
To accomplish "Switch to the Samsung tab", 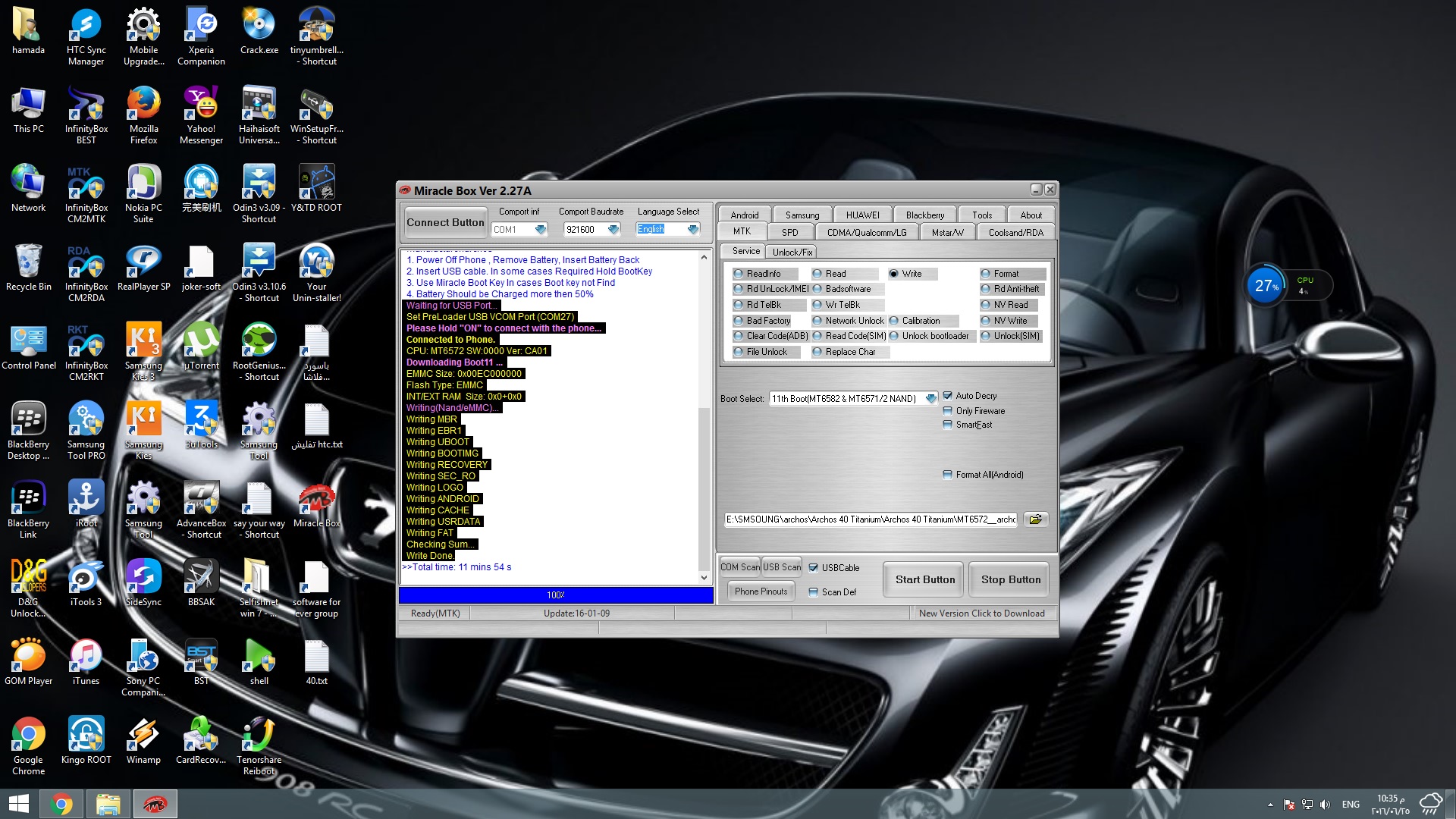I will coord(802,215).
